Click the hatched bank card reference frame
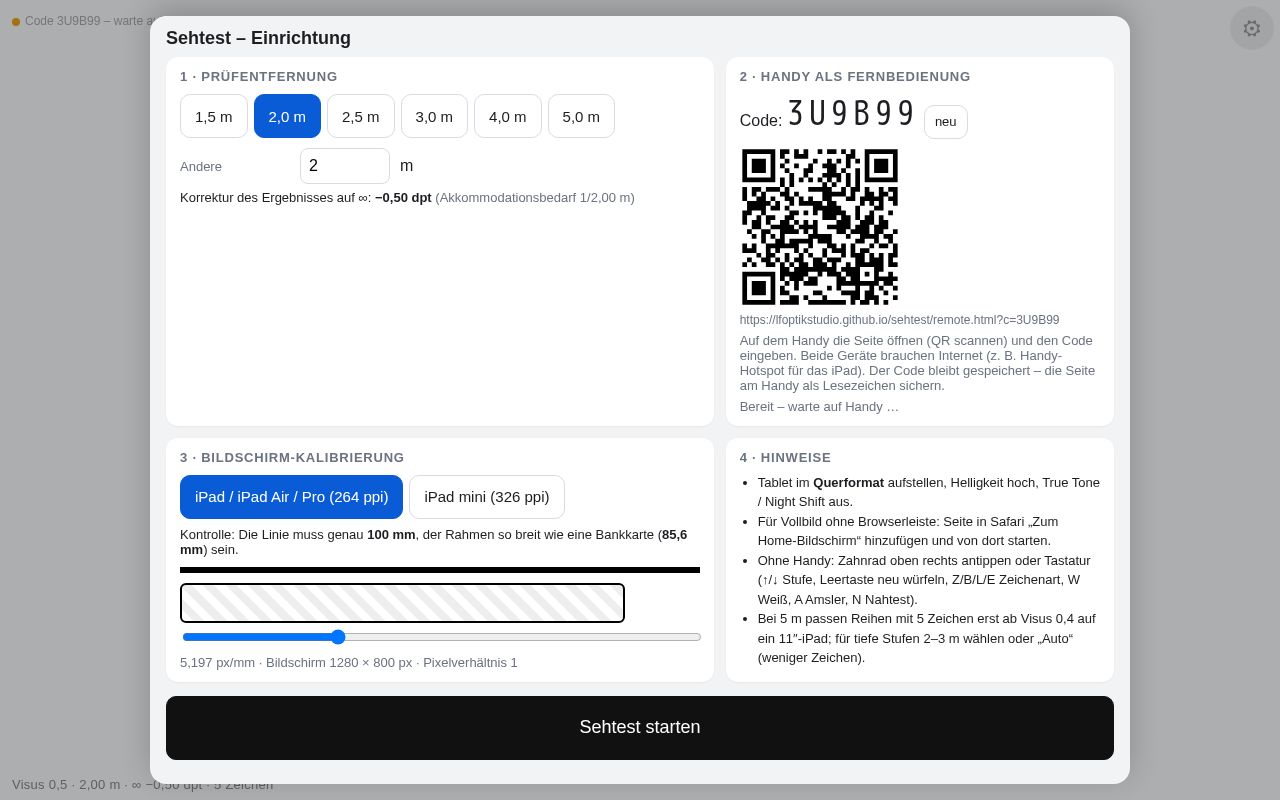The height and width of the screenshot is (800, 1280). 402,603
